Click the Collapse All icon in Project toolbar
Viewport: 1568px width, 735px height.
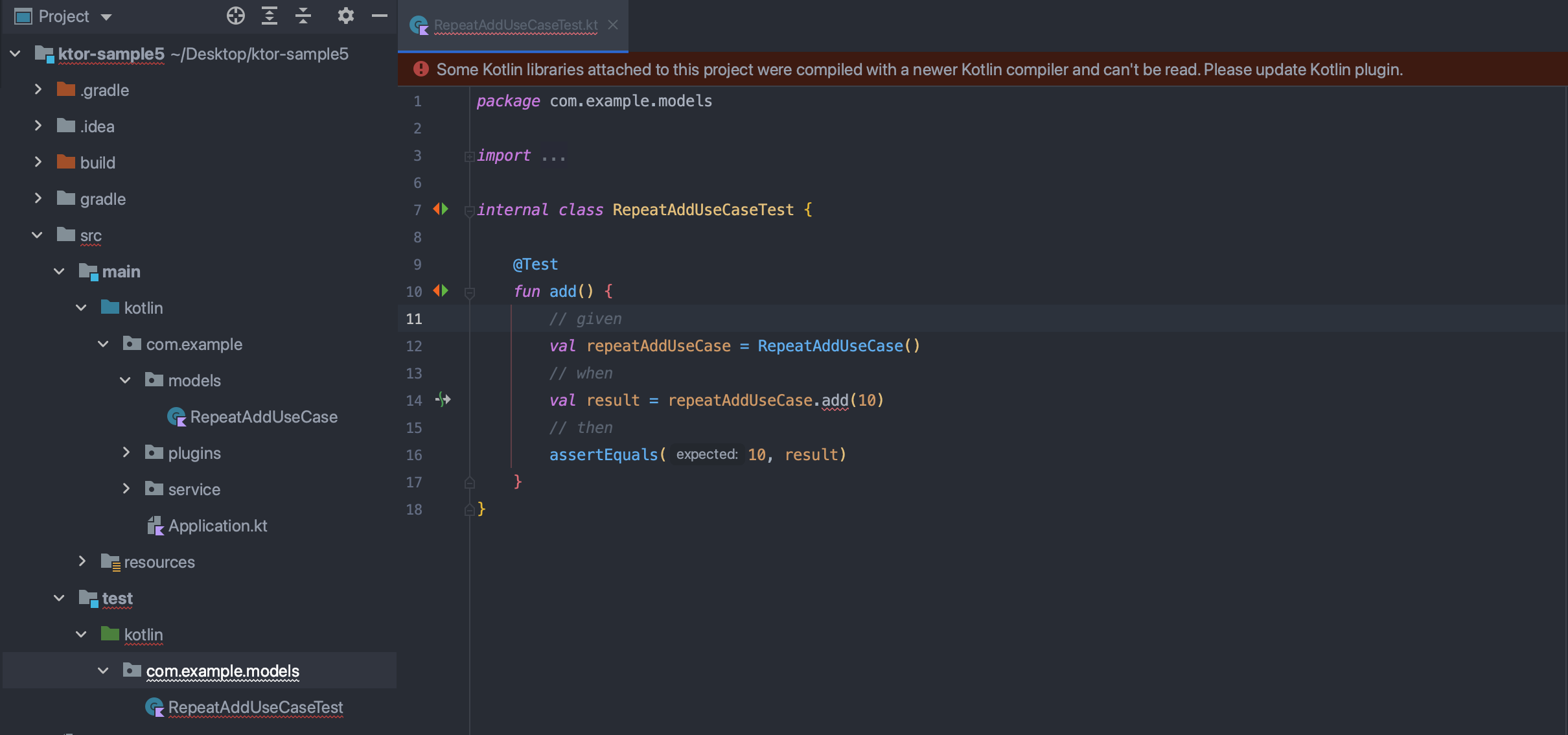pos(303,16)
